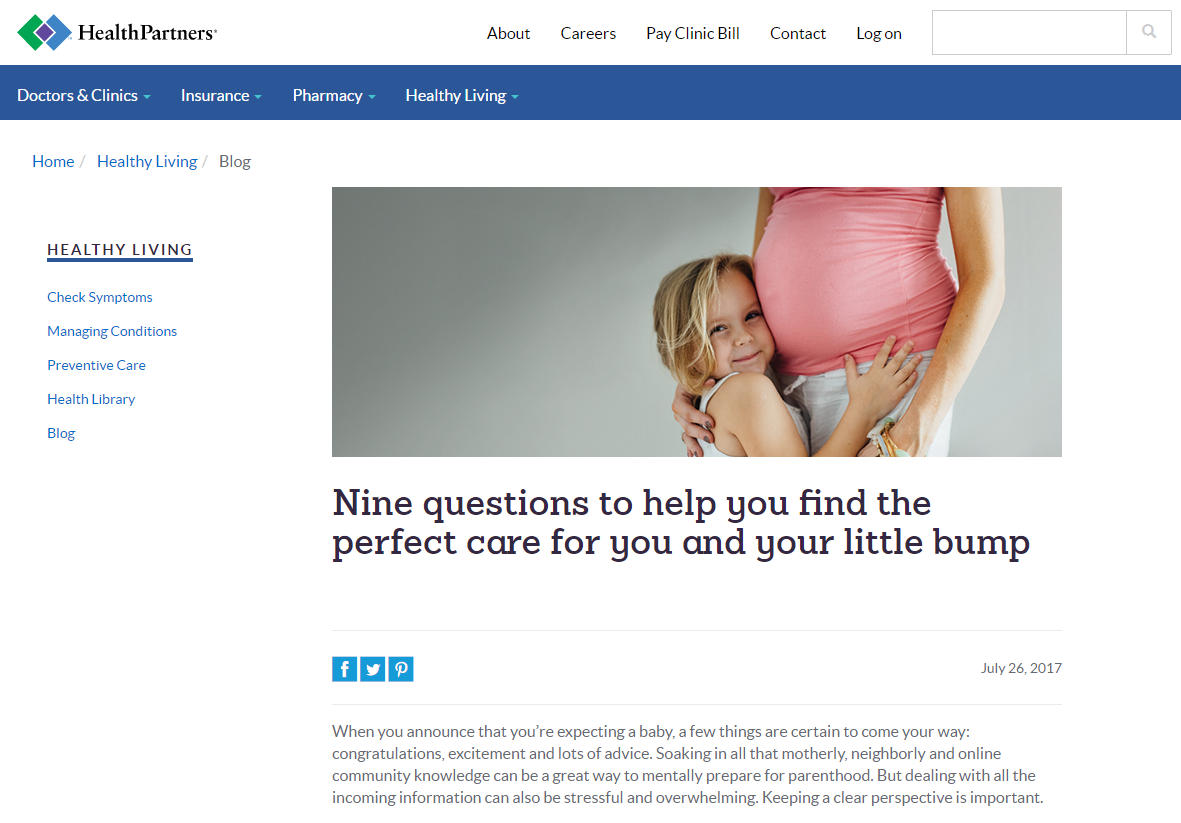Expand the Pharmacy dropdown
1181x823 pixels.
point(334,96)
